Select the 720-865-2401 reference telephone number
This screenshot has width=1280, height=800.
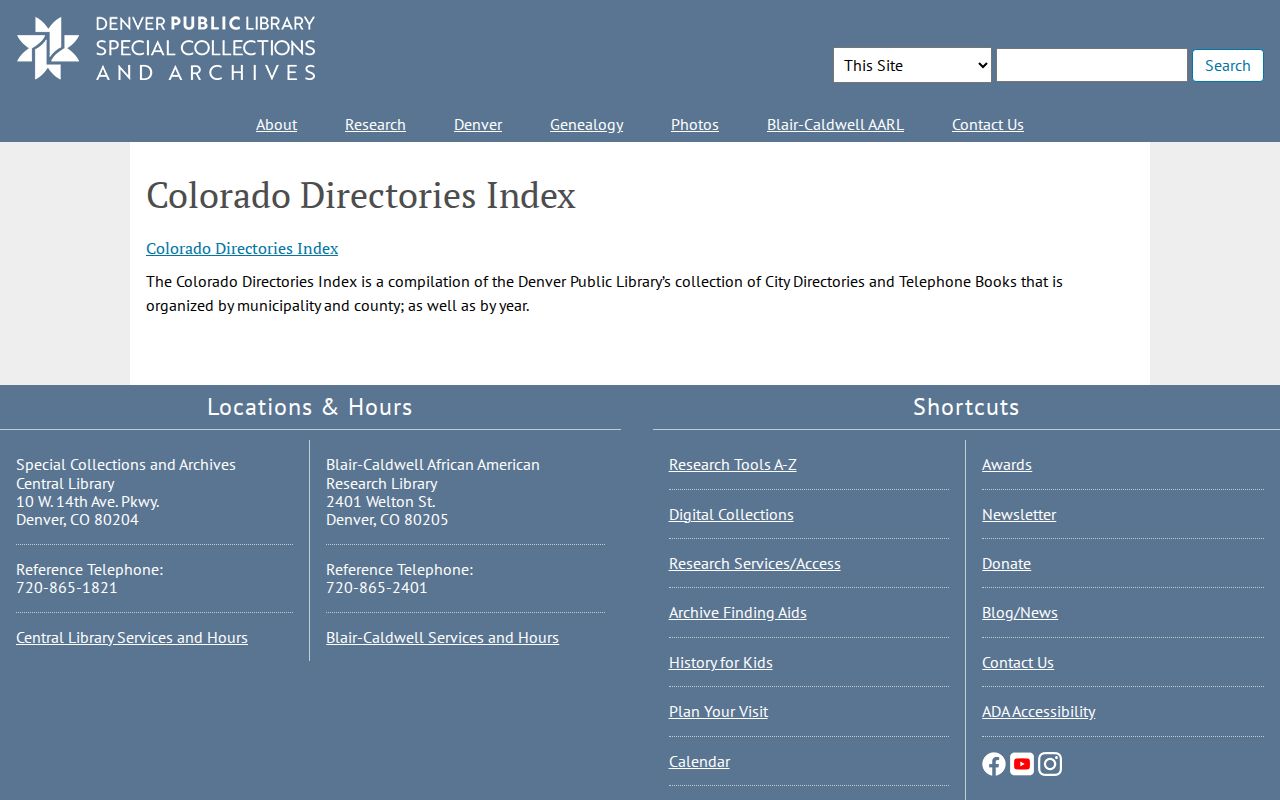coord(377,587)
